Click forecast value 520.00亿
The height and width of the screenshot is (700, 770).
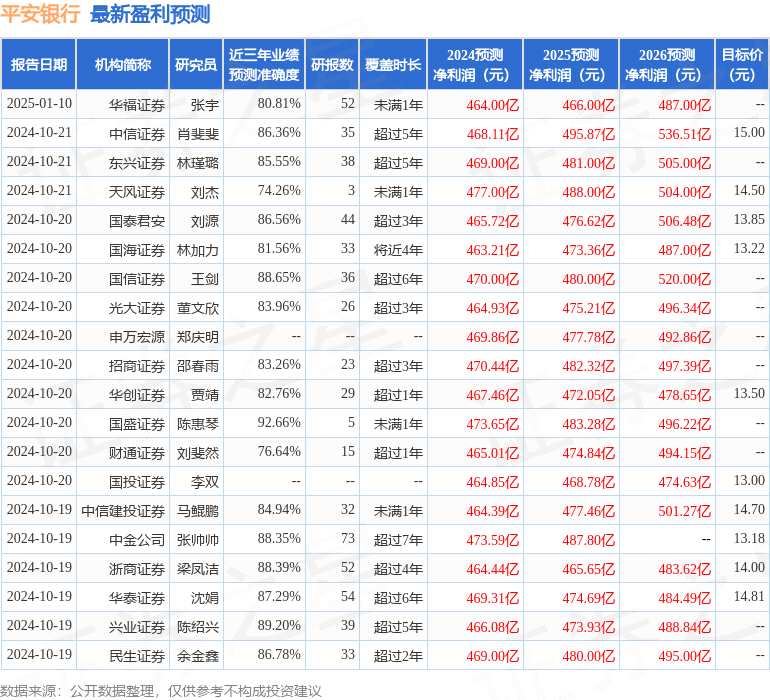click(685, 279)
